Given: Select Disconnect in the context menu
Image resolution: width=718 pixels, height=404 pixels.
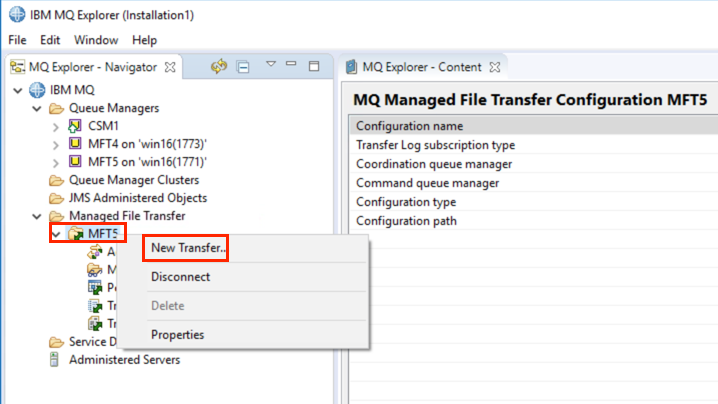Looking at the screenshot, I should [x=180, y=277].
